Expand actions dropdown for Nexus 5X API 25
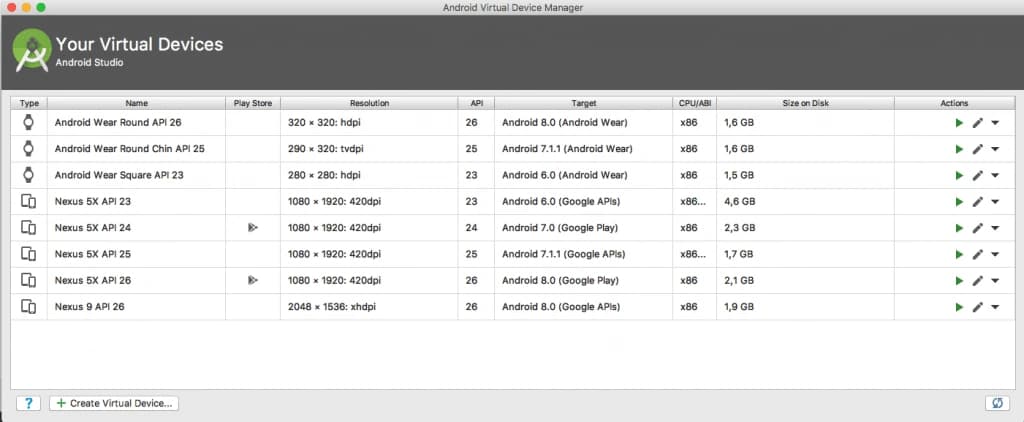Image resolution: width=1024 pixels, height=422 pixels. point(995,254)
